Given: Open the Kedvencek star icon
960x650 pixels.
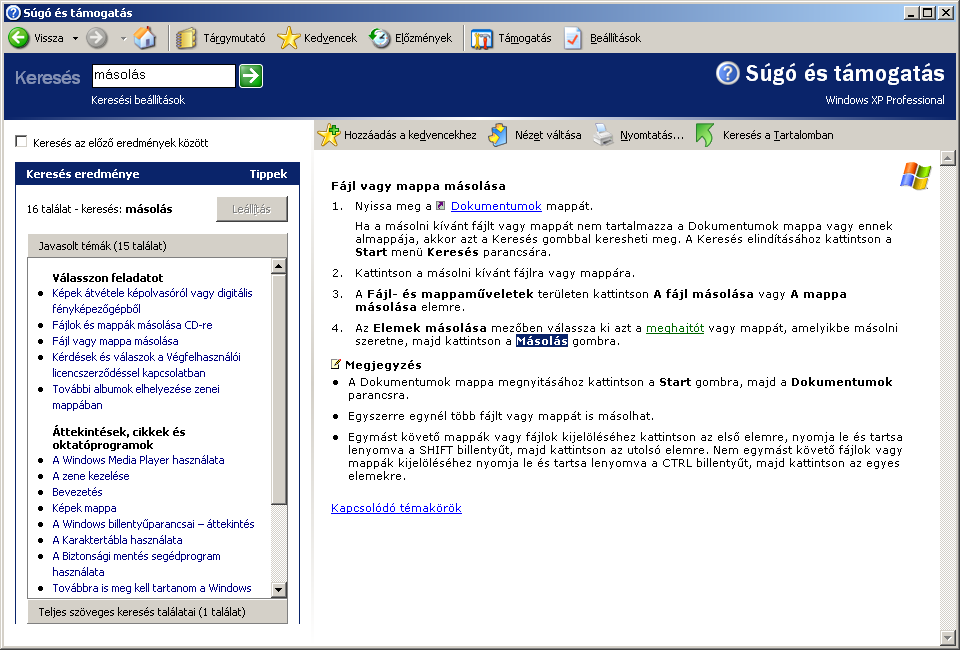Looking at the screenshot, I should [x=288, y=38].
